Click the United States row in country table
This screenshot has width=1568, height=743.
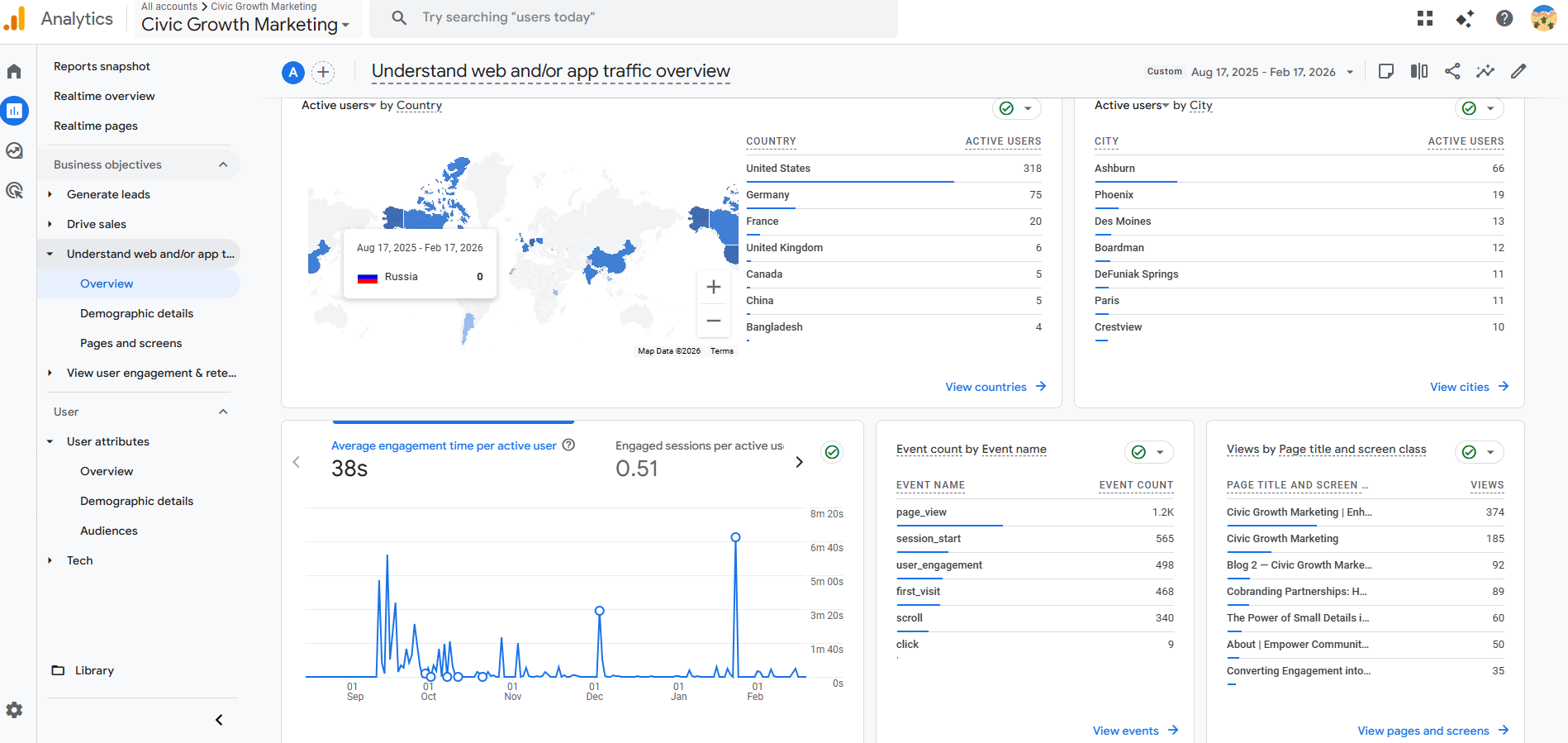tap(894, 169)
